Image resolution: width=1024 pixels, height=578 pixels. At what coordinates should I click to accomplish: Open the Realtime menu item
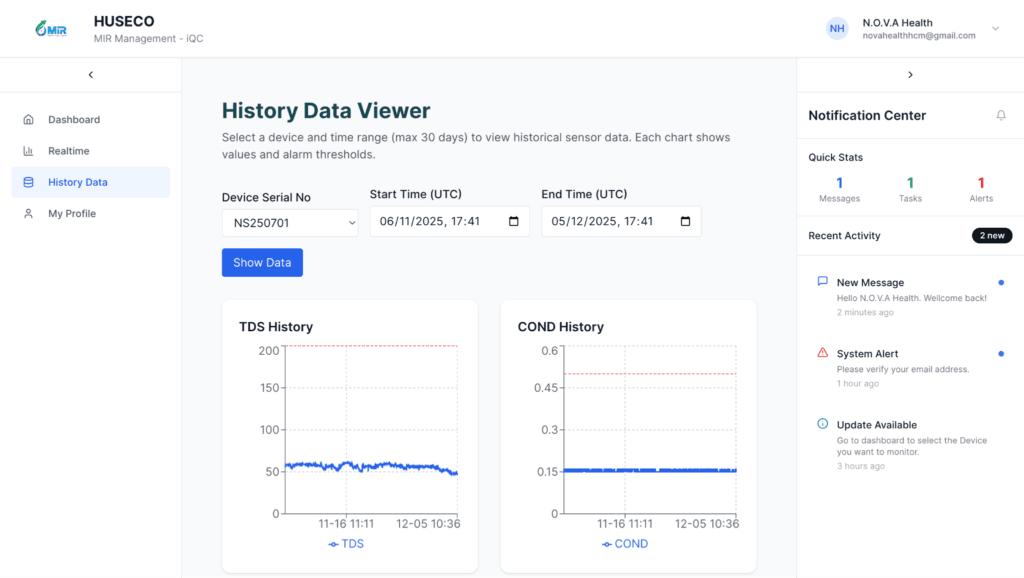[68, 151]
